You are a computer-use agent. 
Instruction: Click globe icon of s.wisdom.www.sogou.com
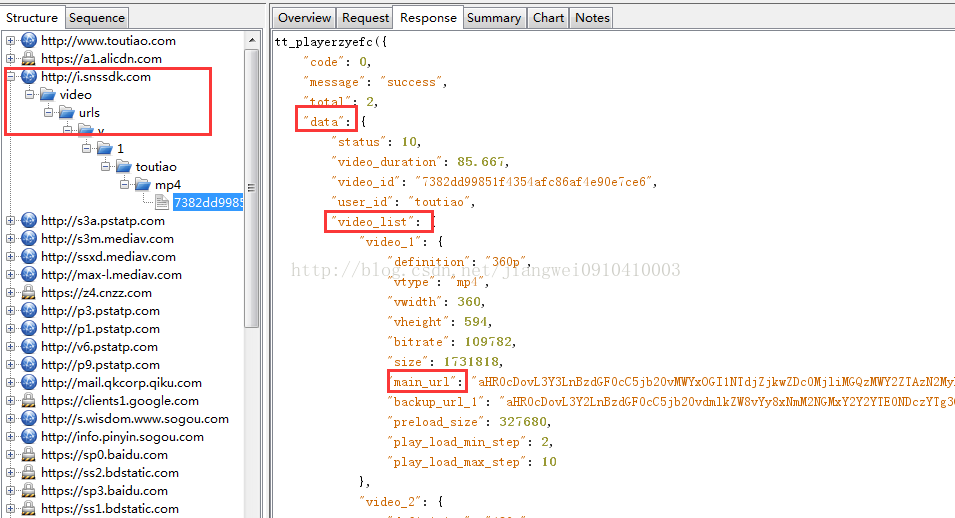coord(29,419)
